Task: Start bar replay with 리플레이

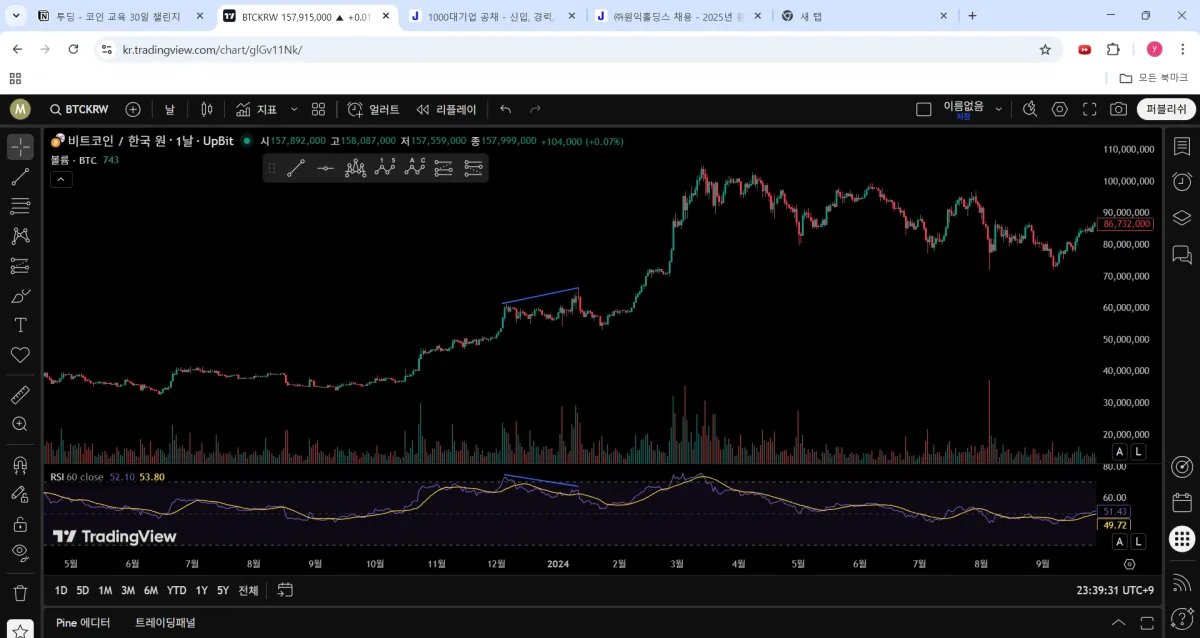Action: (x=447, y=110)
